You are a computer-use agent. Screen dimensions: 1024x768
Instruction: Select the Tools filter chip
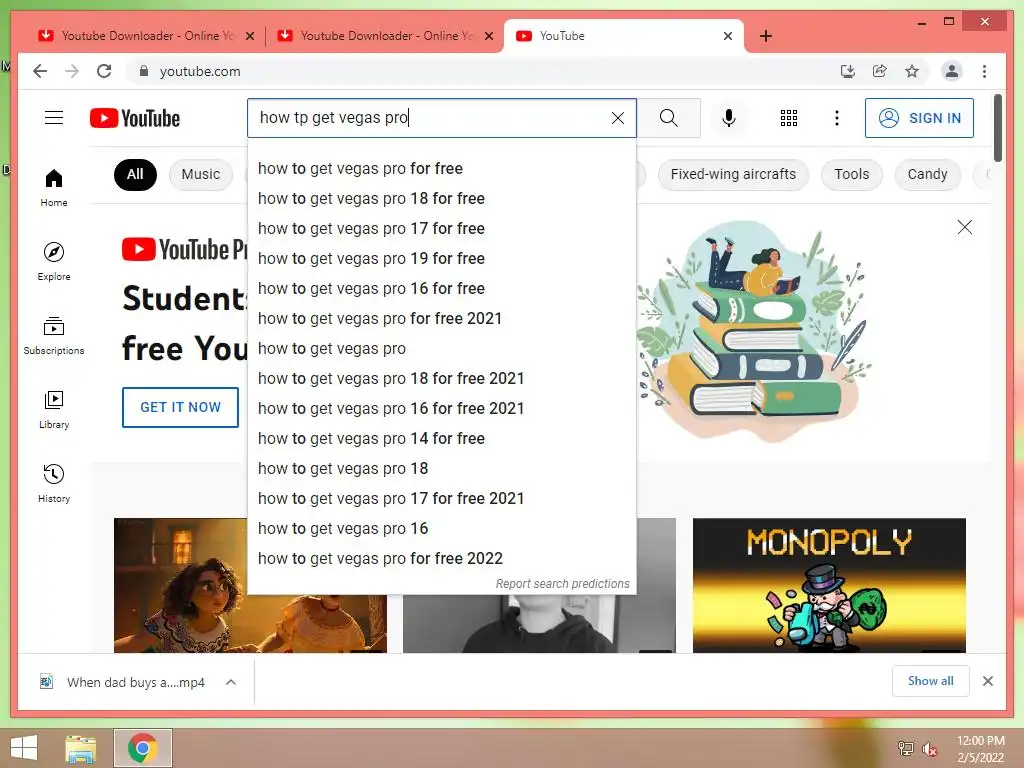point(852,174)
